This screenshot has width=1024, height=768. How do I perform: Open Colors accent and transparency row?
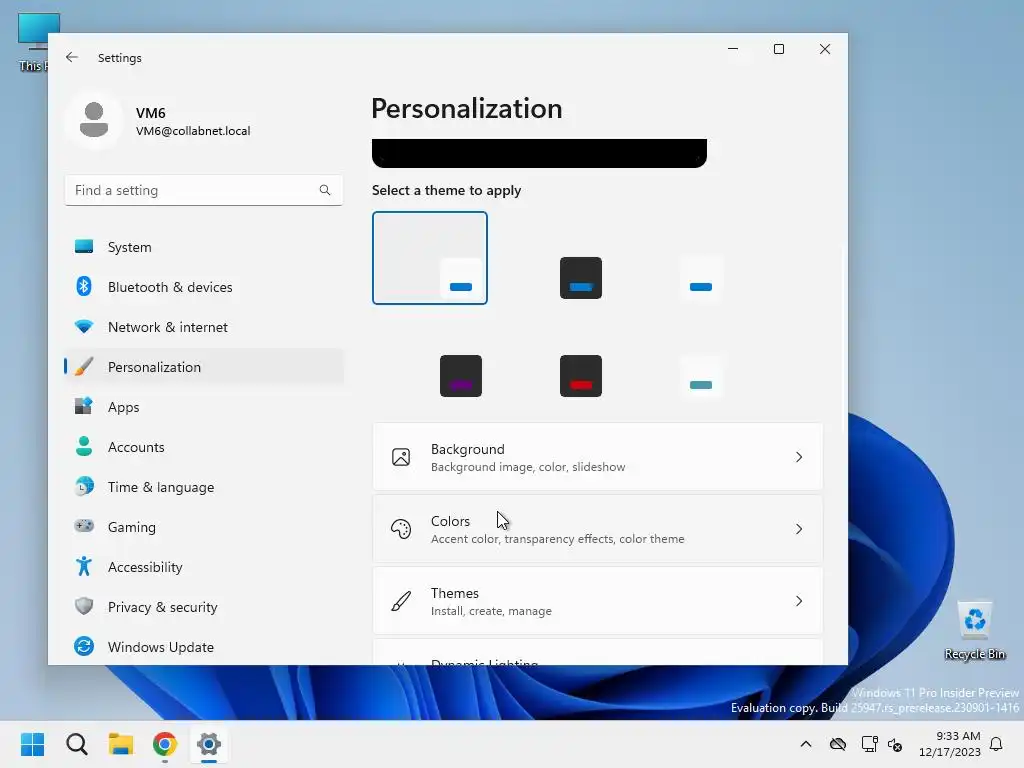598,529
